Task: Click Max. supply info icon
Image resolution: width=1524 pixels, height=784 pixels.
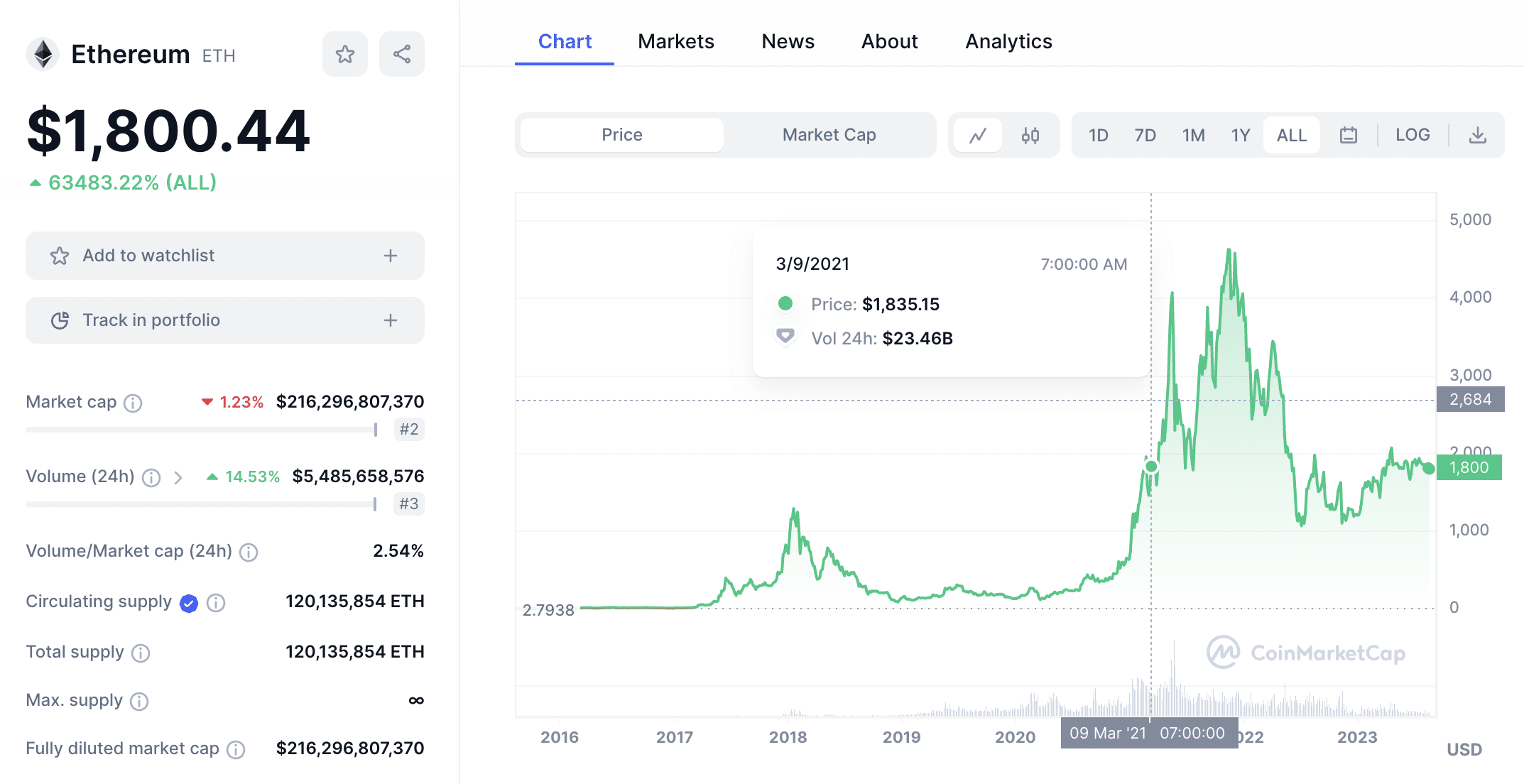Action: [139, 702]
